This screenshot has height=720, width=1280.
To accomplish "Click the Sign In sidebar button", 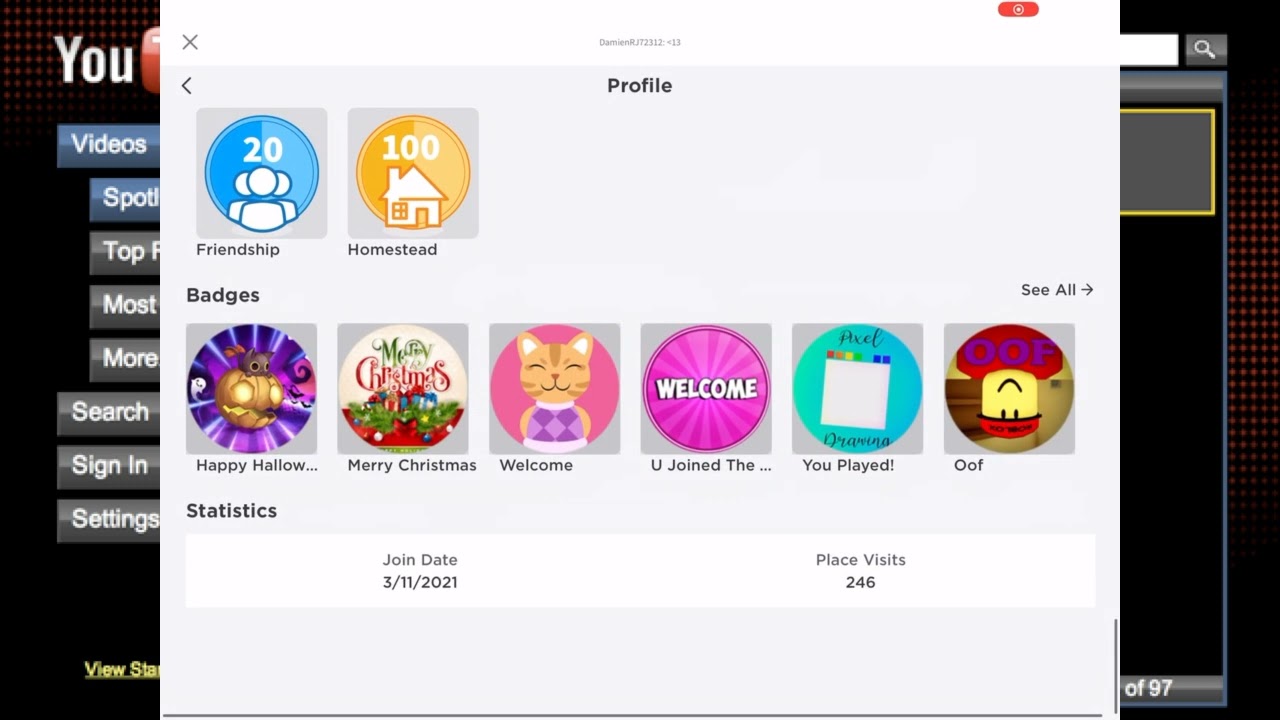I will pos(109,465).
